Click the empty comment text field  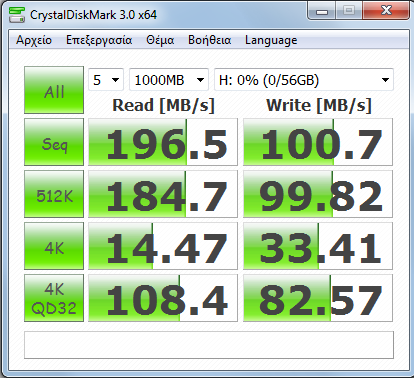tap(209, 345)
